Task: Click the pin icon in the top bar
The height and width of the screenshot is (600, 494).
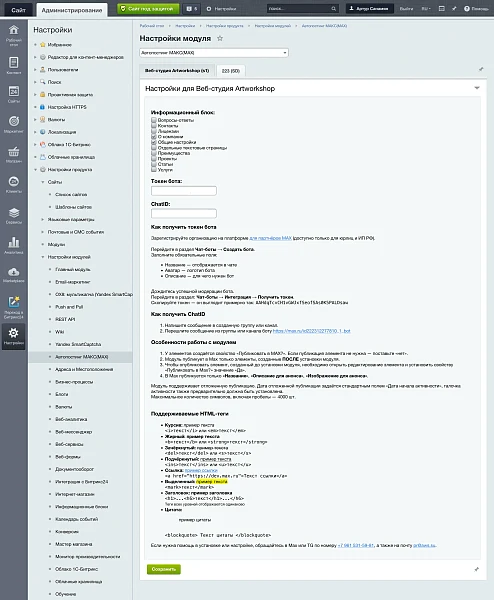Action: pos(454,8)
